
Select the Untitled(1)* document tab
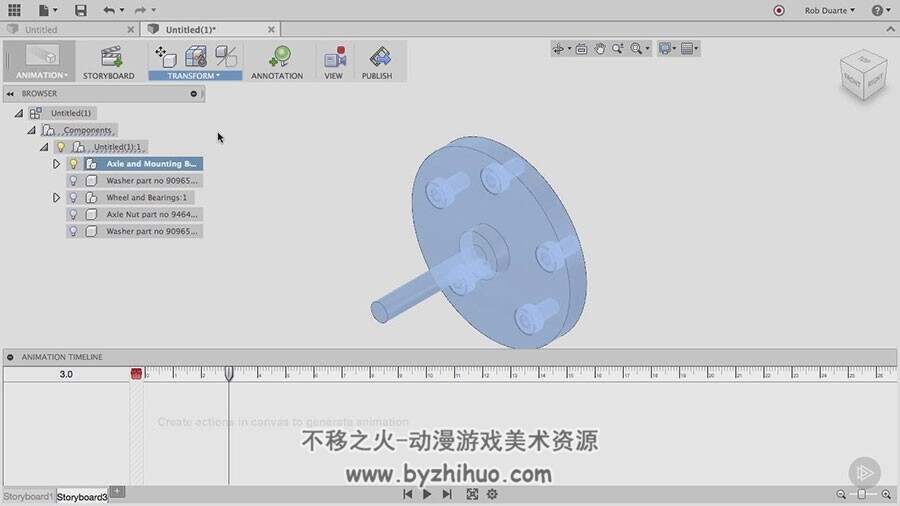[191, 29]
